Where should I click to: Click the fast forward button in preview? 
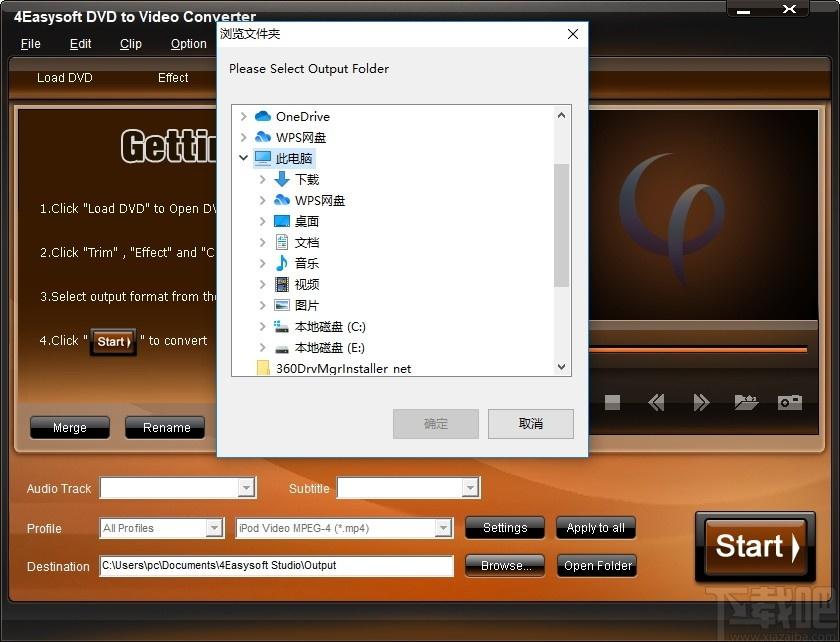click(701, 402)
